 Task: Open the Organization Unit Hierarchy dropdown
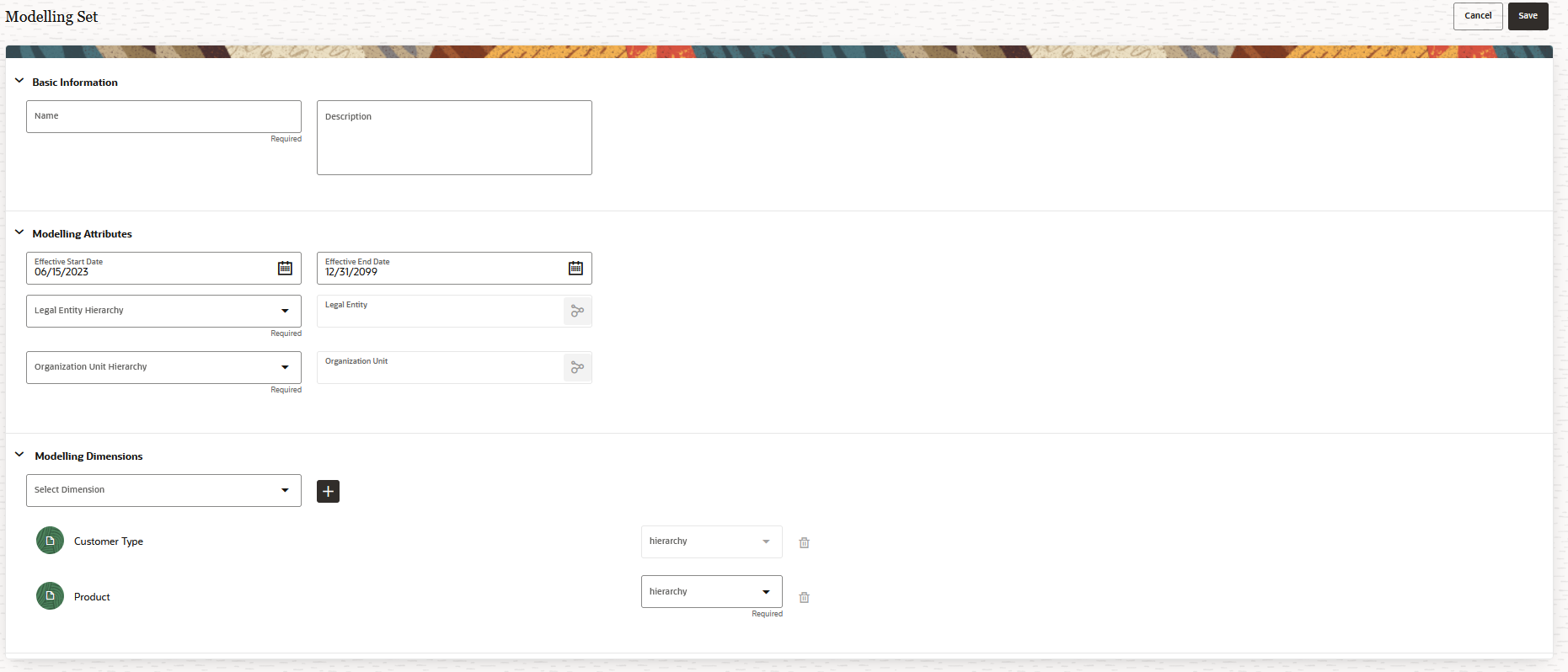(163, 367)
